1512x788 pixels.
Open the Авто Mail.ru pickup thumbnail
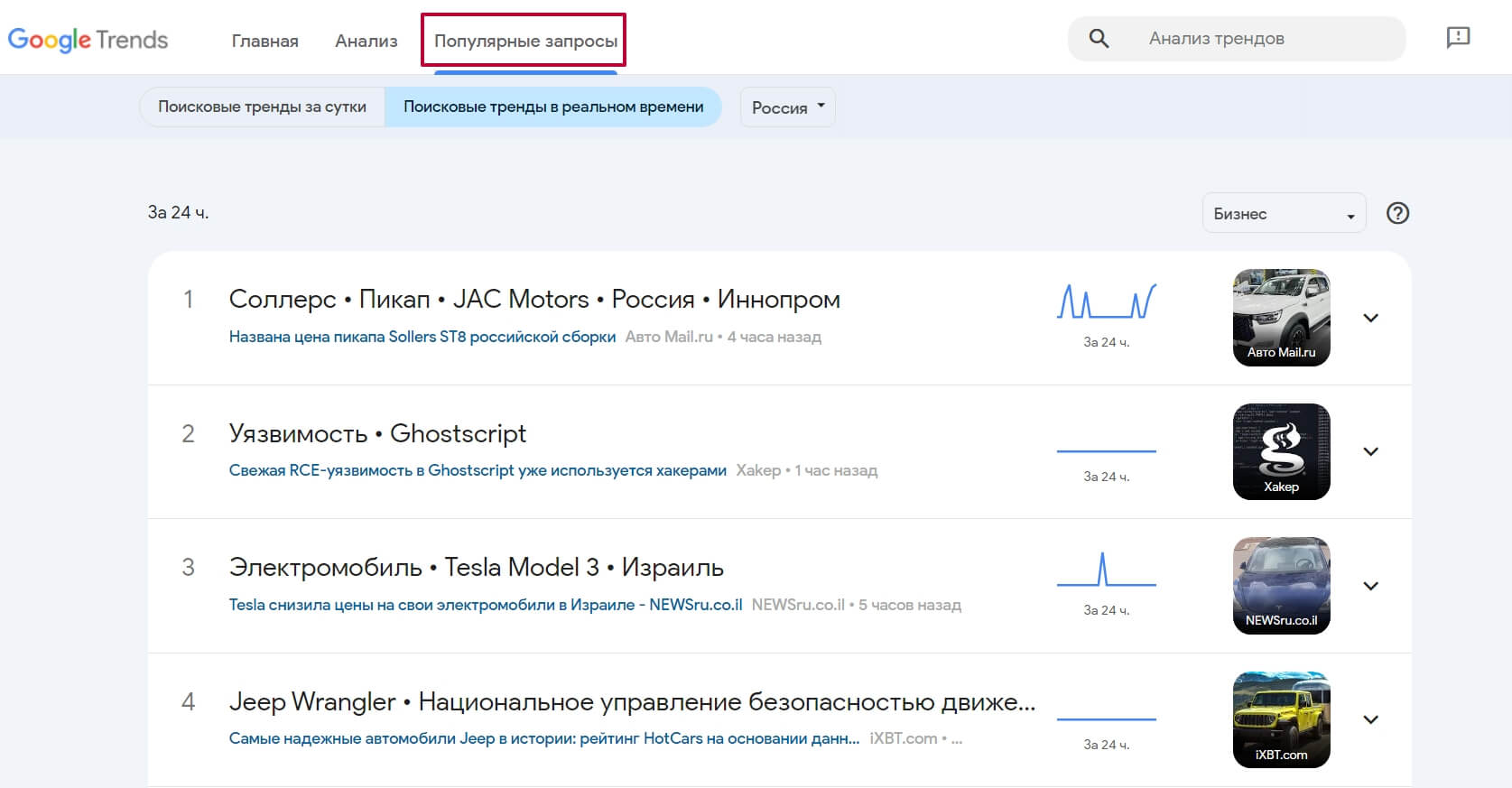pyautogui.click(x=1281, y=318)
